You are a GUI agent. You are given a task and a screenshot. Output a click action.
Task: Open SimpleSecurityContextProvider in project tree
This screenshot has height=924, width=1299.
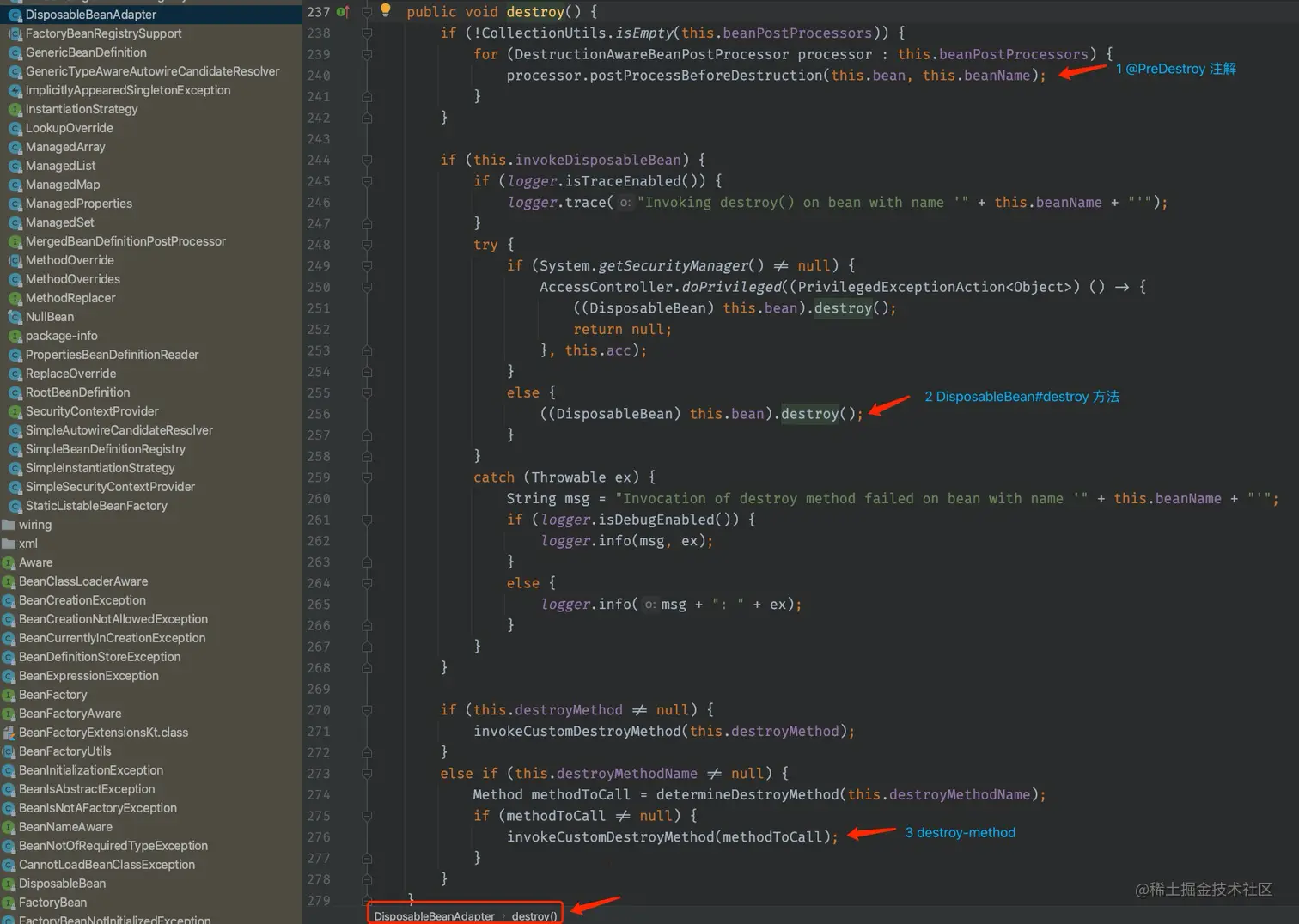pyautogui.click(x=111, y=487)
